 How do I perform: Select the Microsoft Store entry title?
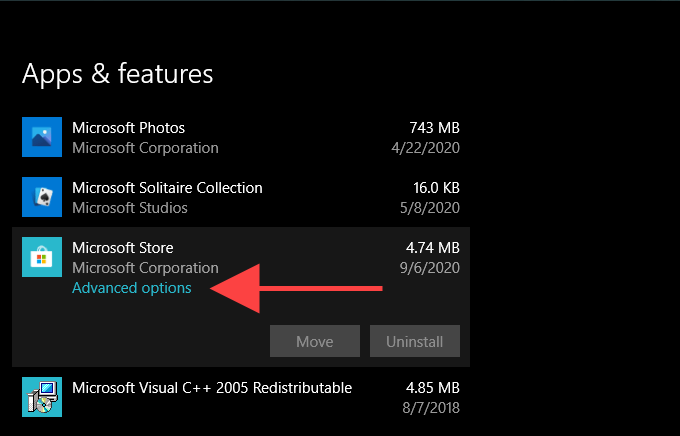pyautogui.click(x=122, y=248)
